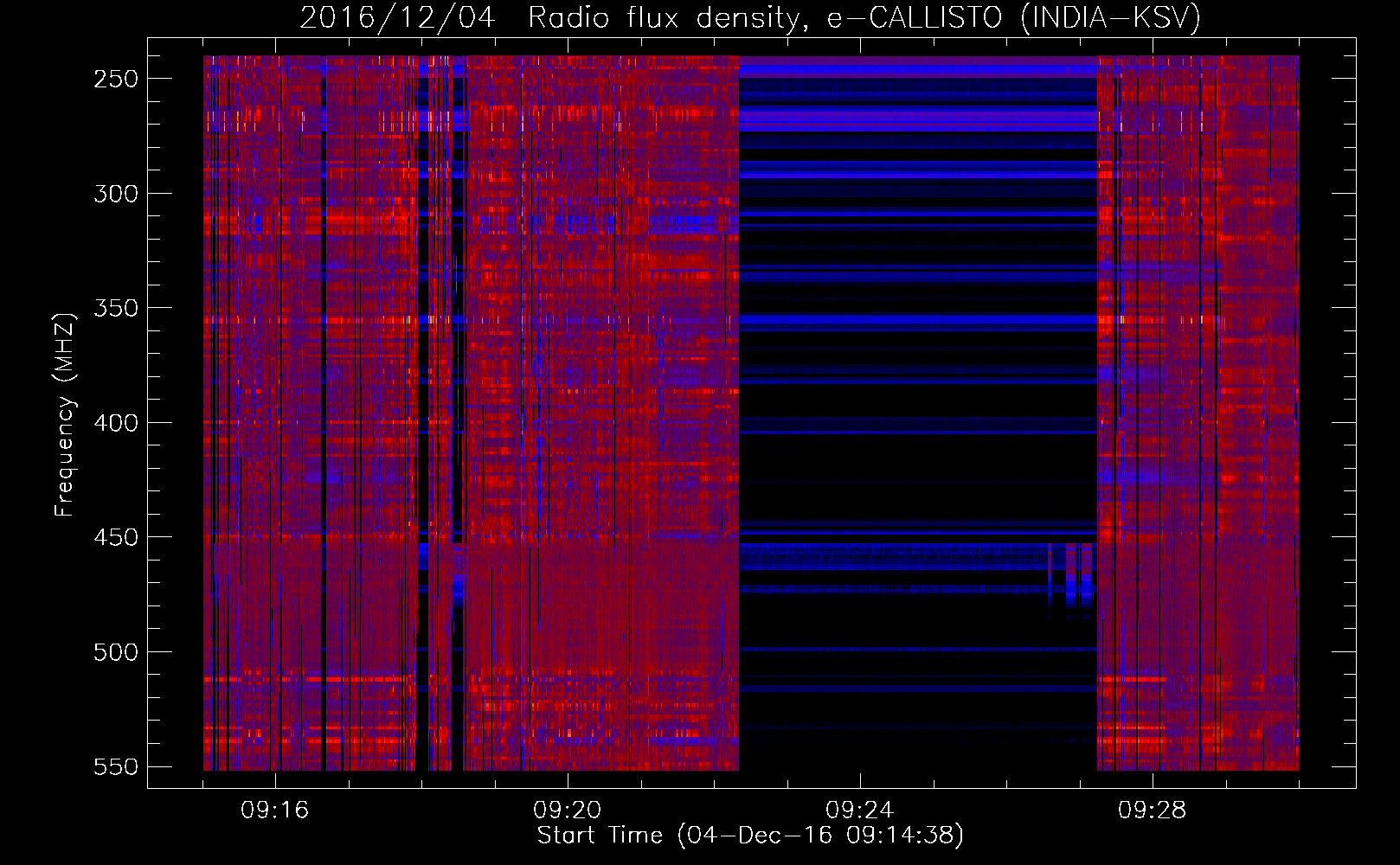Screen dimensions: 1400x865
Task: Click the 550 frequency tick label
Action: click(116, 767)
